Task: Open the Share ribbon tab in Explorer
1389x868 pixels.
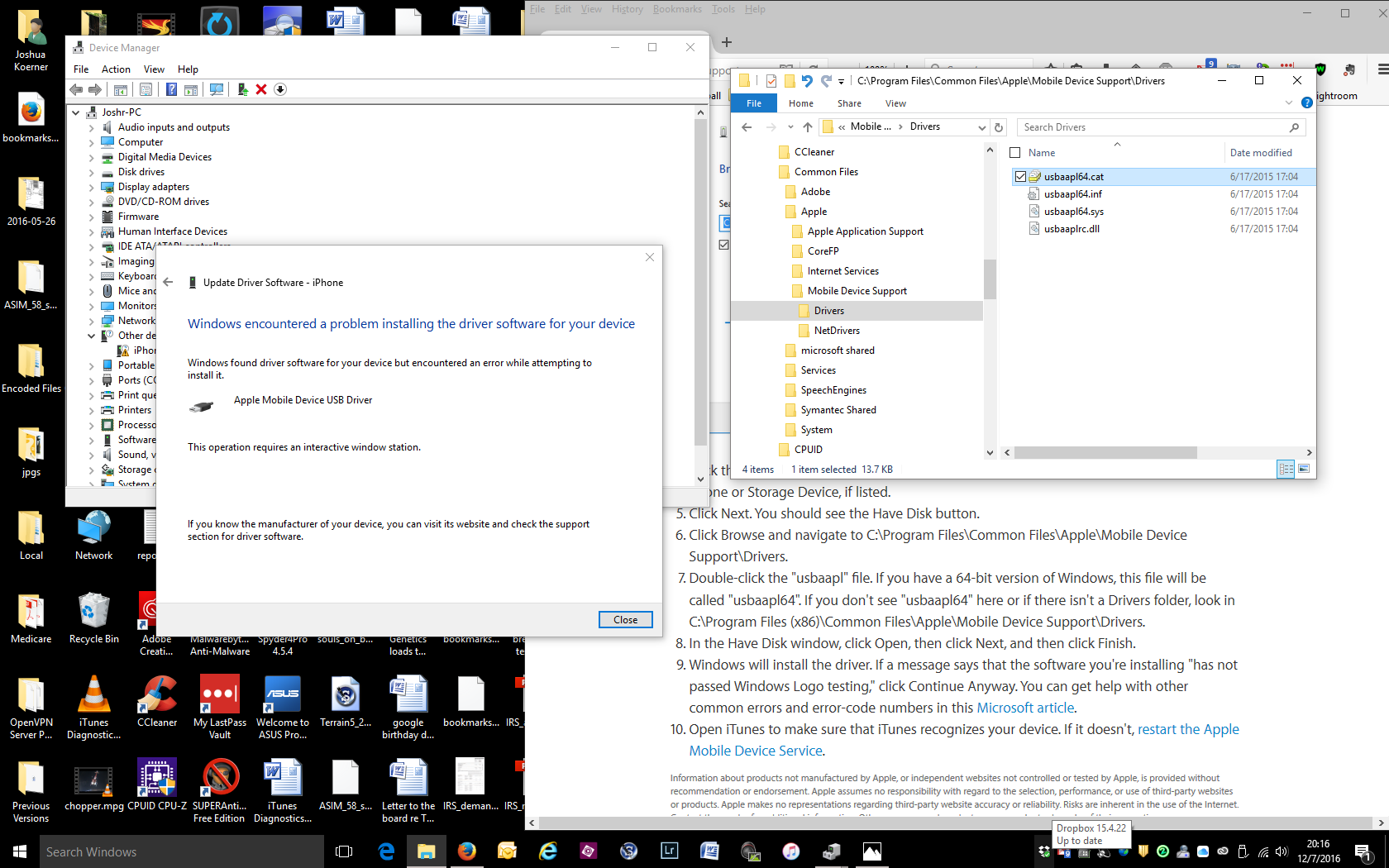Action: 849,103
